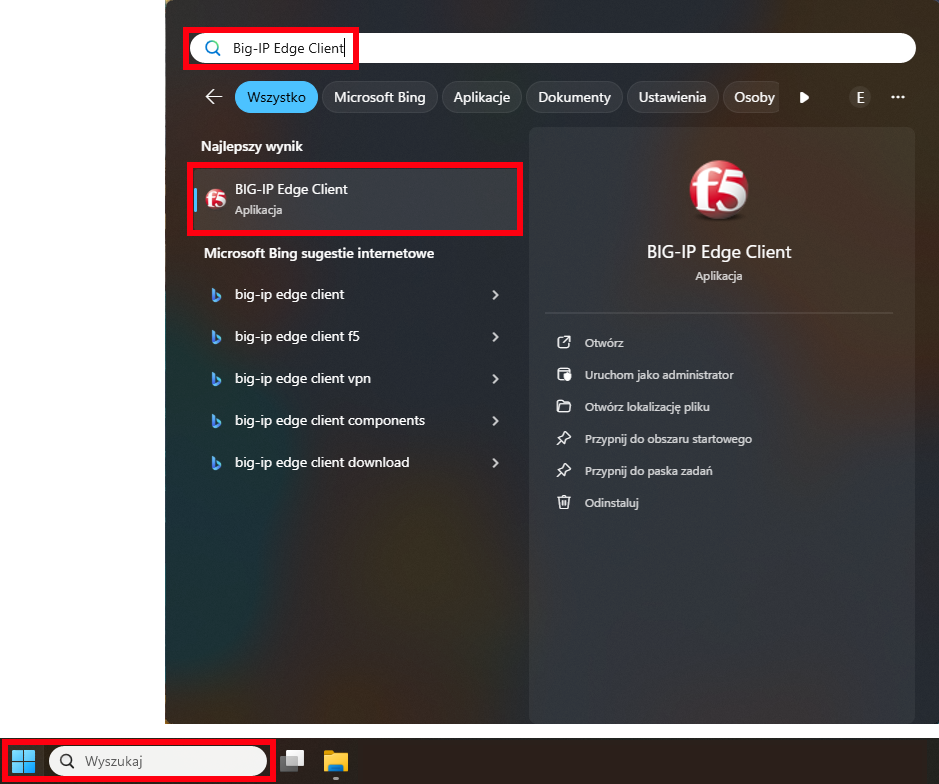Screen dimensions: 939x784
Task: Switch to the Microsoft Bing tab
Action: point(380,97)
